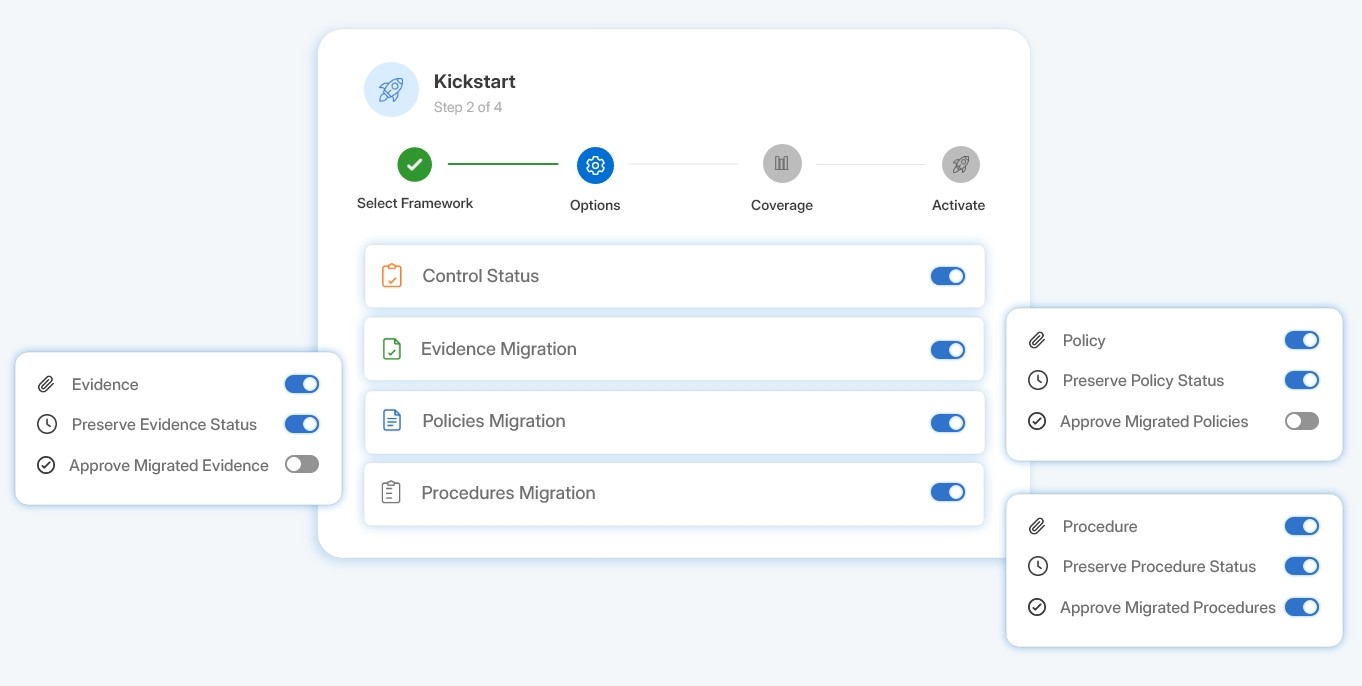This screenshot has height=686, width=1362.
Task: Click the Policies Migration label
Action: (x=494, y=421)
